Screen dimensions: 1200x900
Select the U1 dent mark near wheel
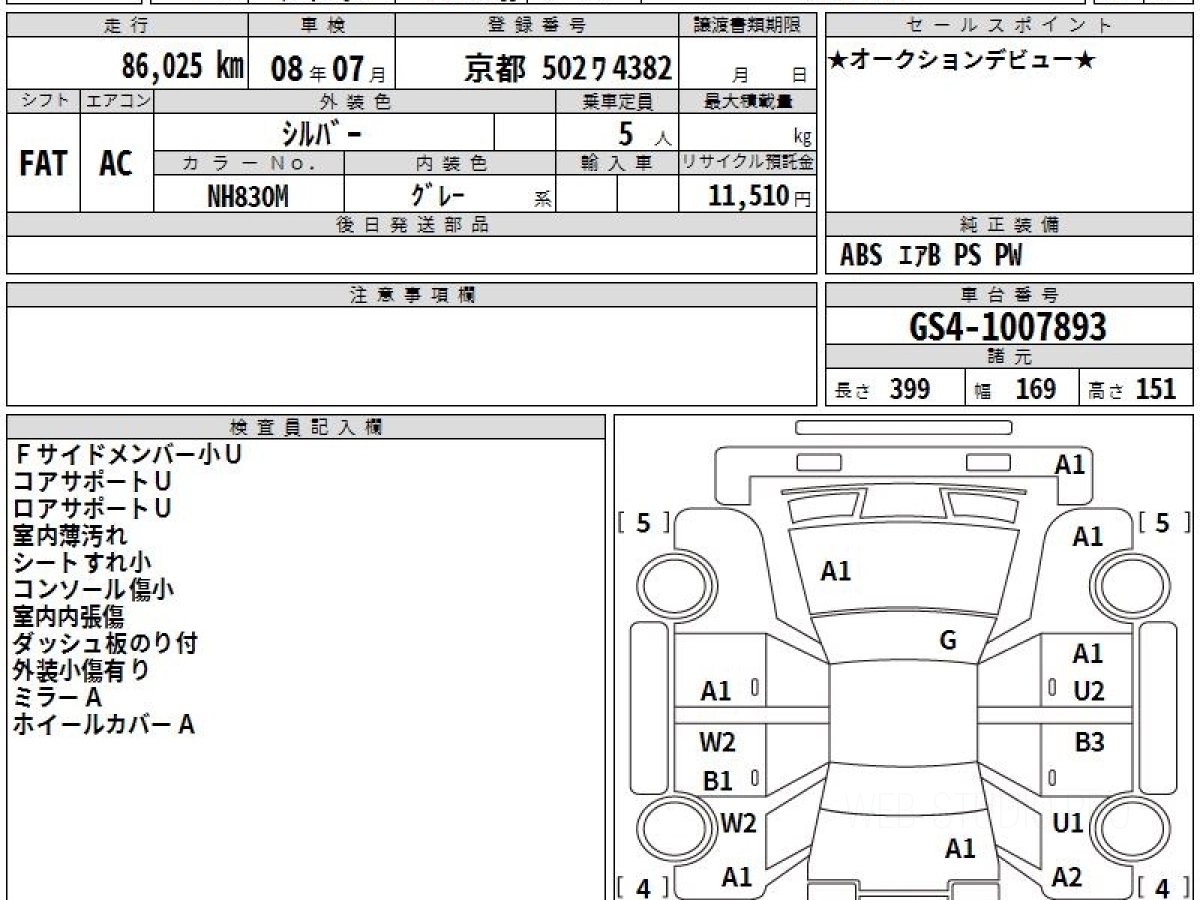tap(1068, 823)
